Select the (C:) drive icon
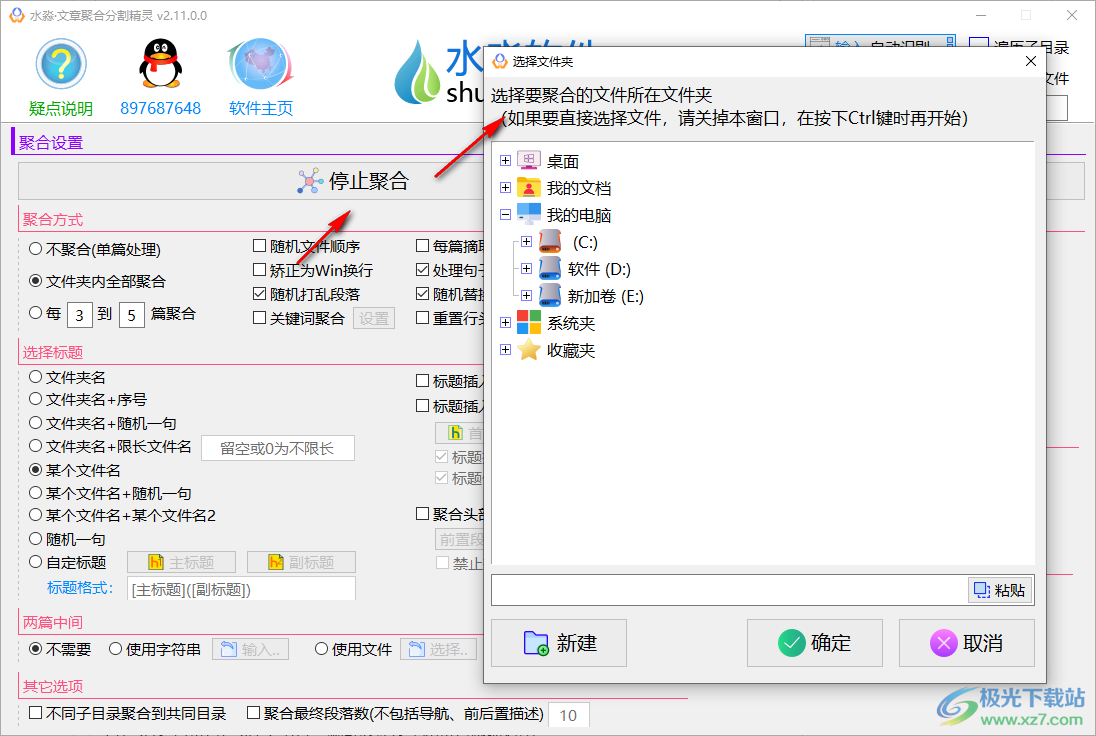1096x736 pixels. pyautogui.click(x=550, y=242)
